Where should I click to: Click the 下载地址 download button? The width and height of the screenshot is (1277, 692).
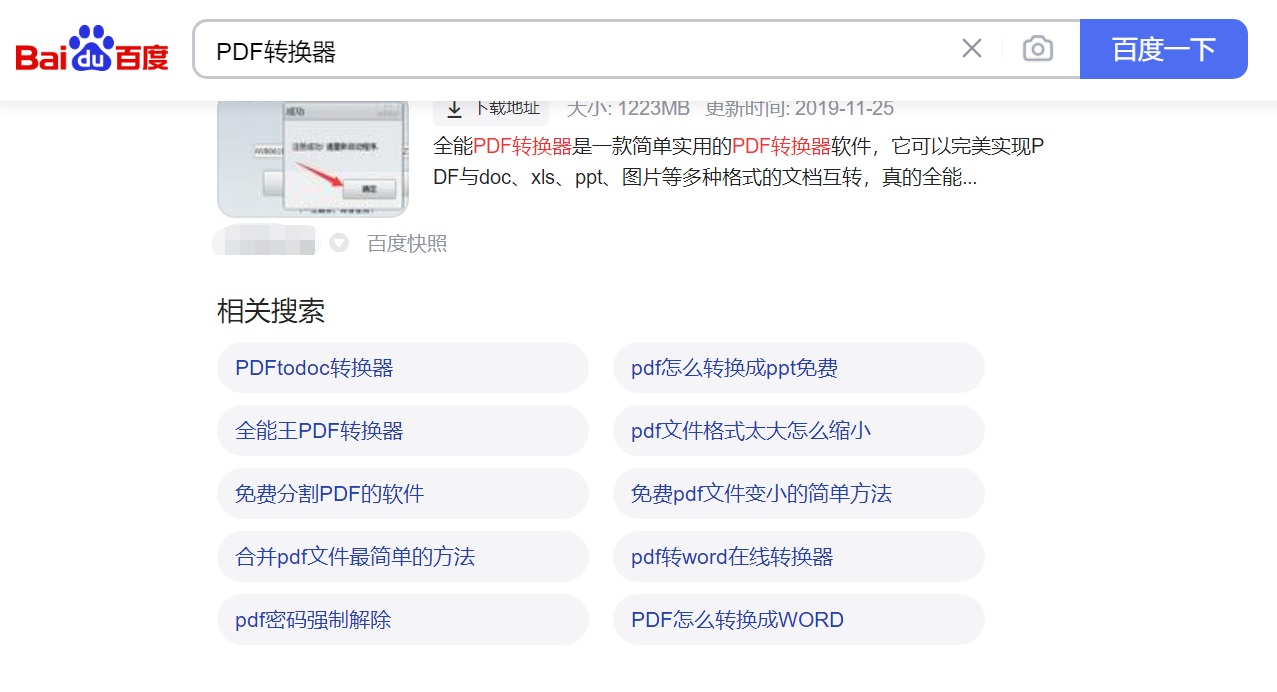coord(491,108)
